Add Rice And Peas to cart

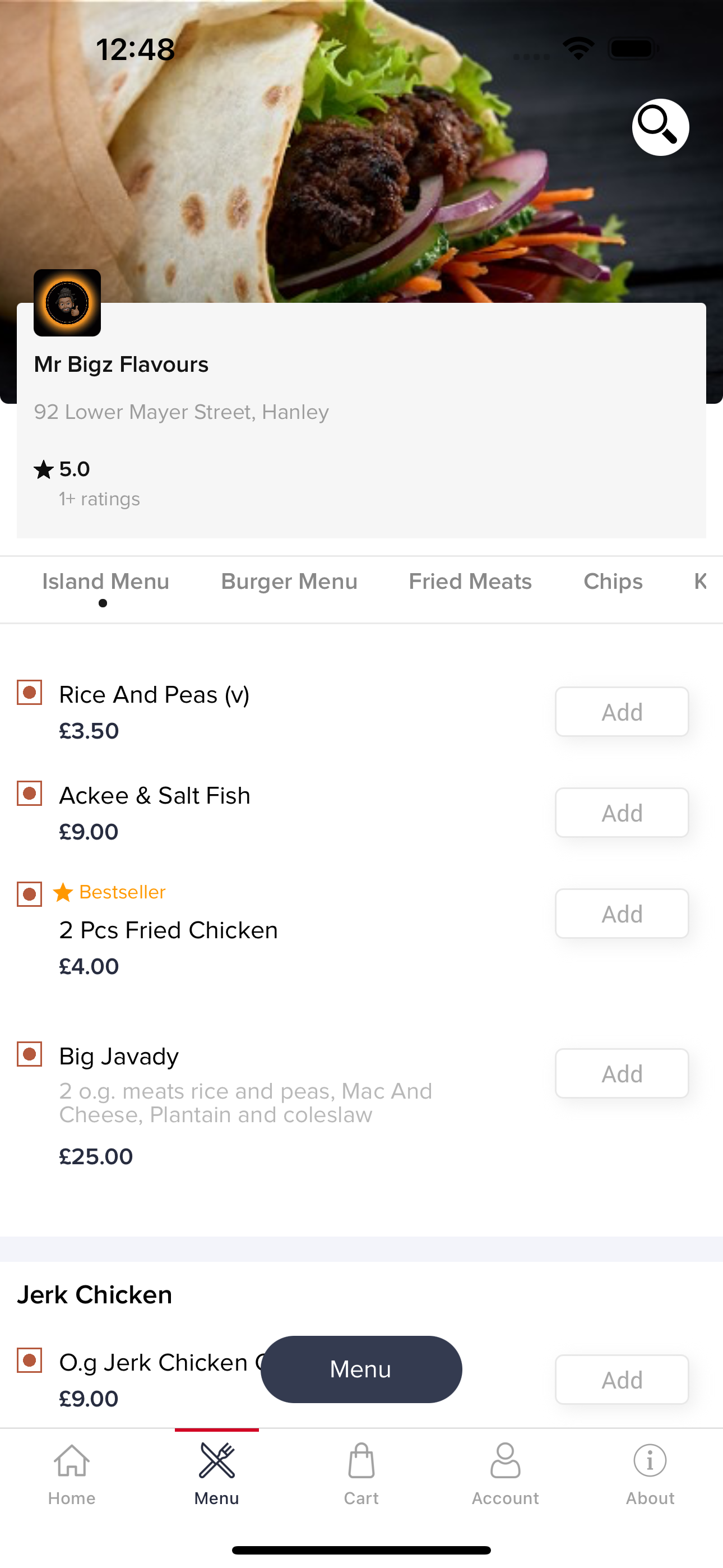[x=622, y=712]
